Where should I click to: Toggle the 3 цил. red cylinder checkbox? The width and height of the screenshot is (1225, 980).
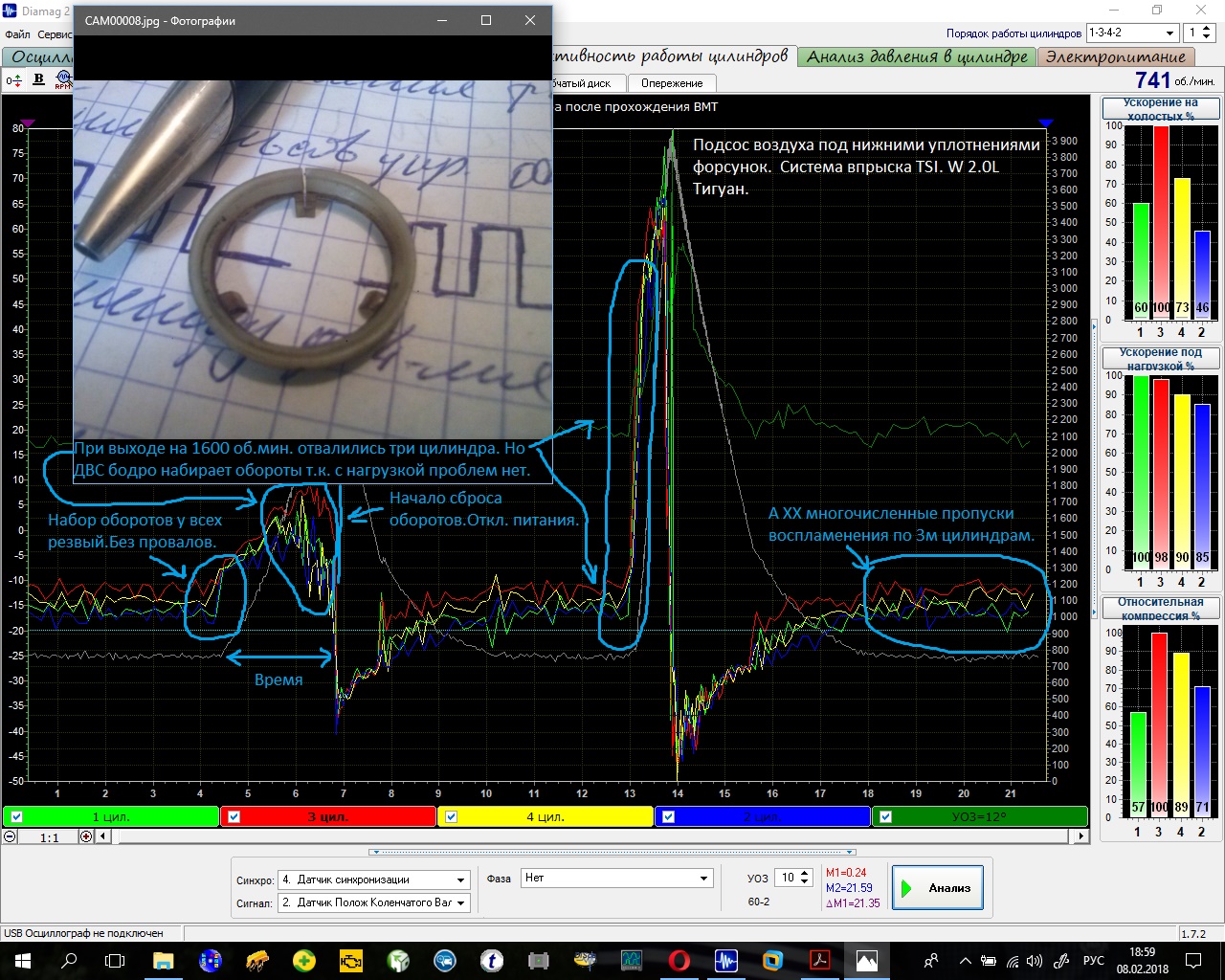click(234, 816)
